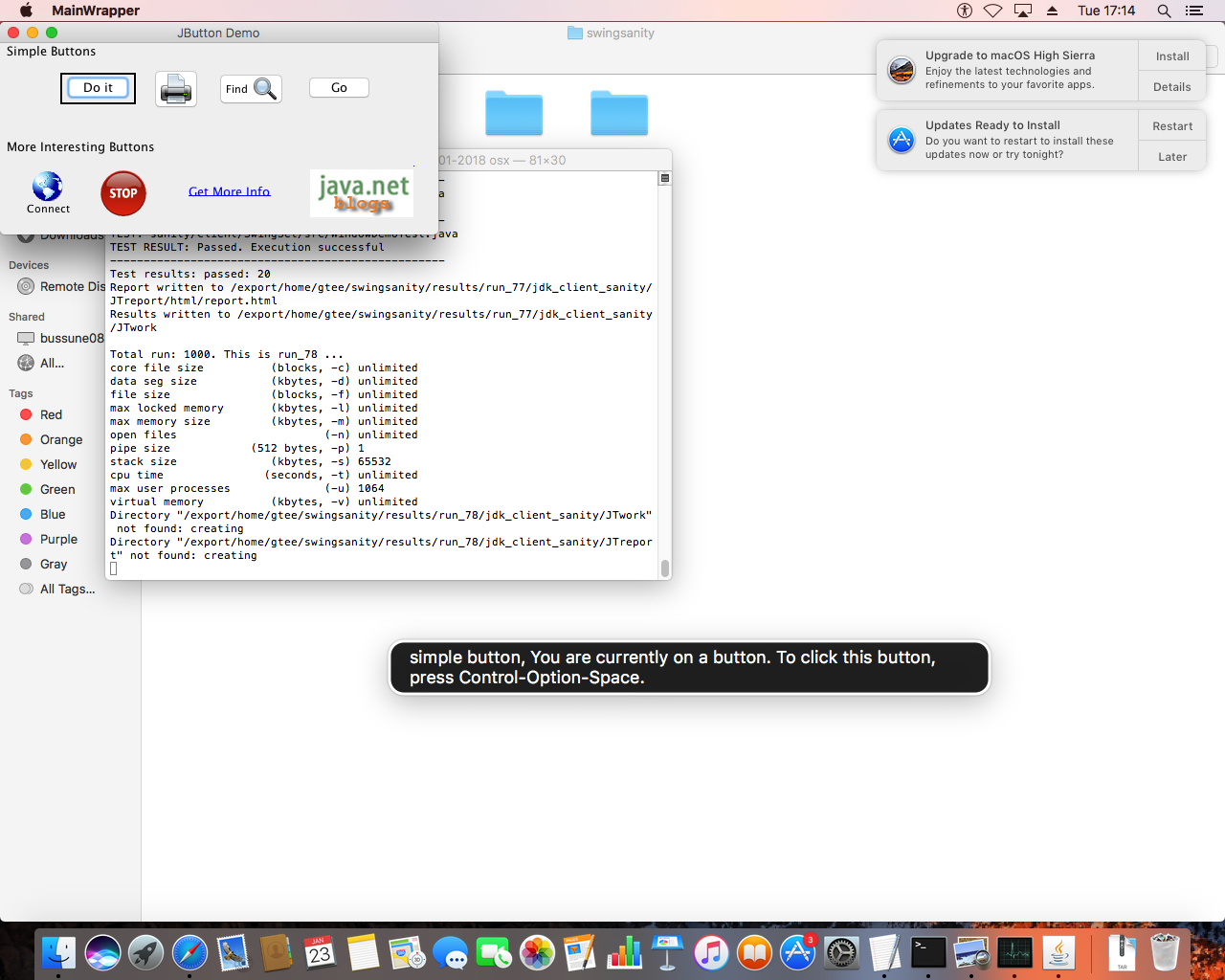The width and height of the screenshot is (1225, 980).
Task: Click the printer icon button
Action: [176, 89]
